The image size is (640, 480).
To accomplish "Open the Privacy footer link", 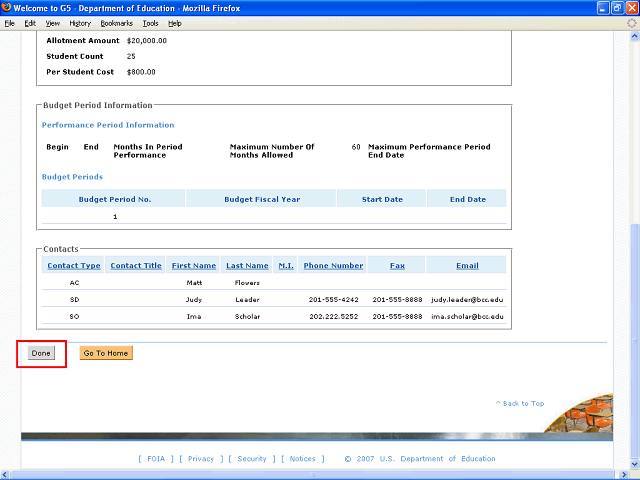I will (x=201, y=459).
